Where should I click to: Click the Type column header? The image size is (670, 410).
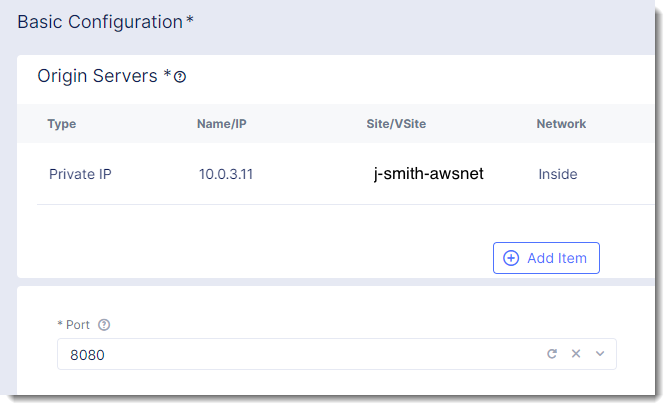62,124
